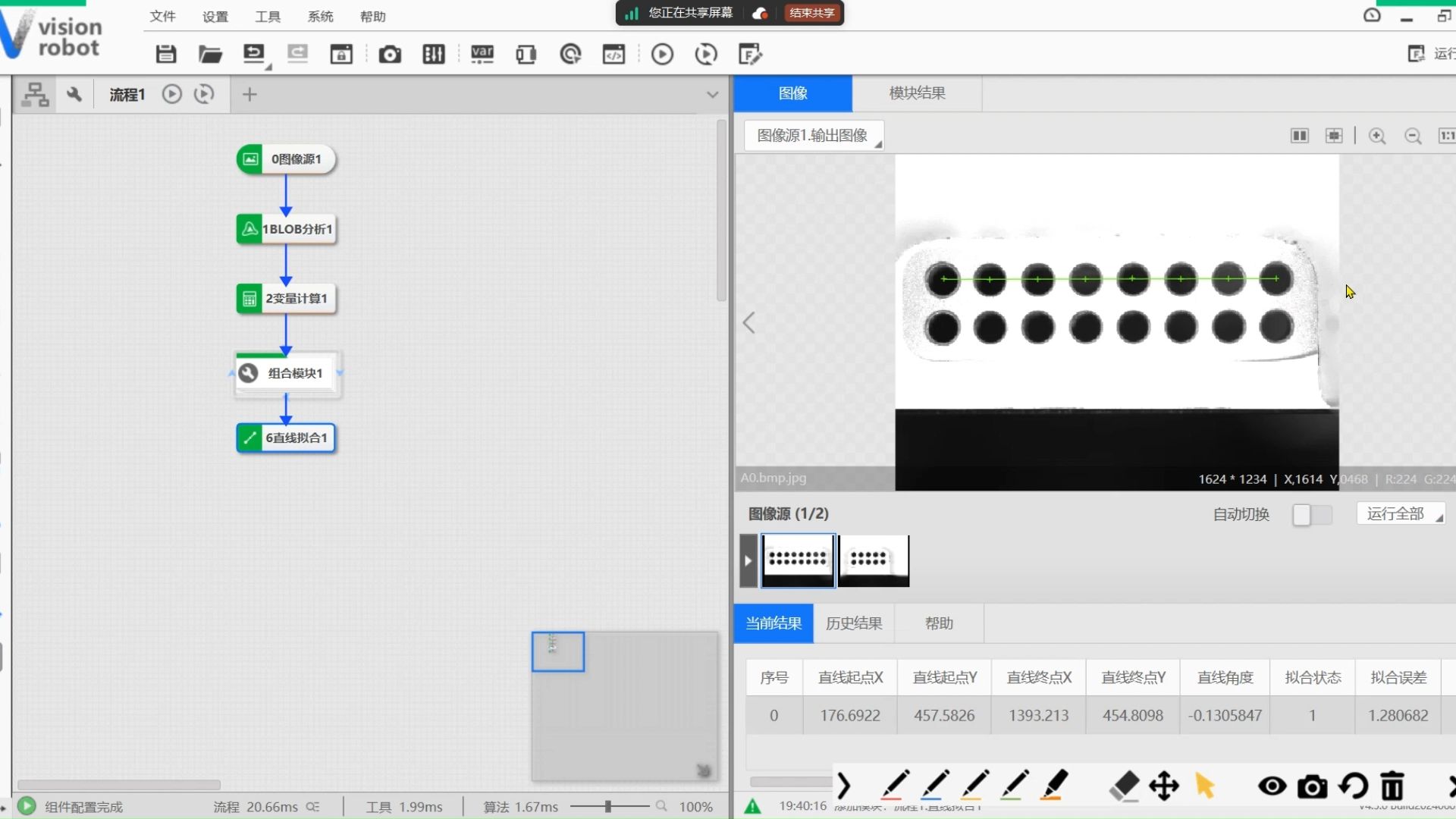Click the greyed redo toolbar icon

click(297, 53)
